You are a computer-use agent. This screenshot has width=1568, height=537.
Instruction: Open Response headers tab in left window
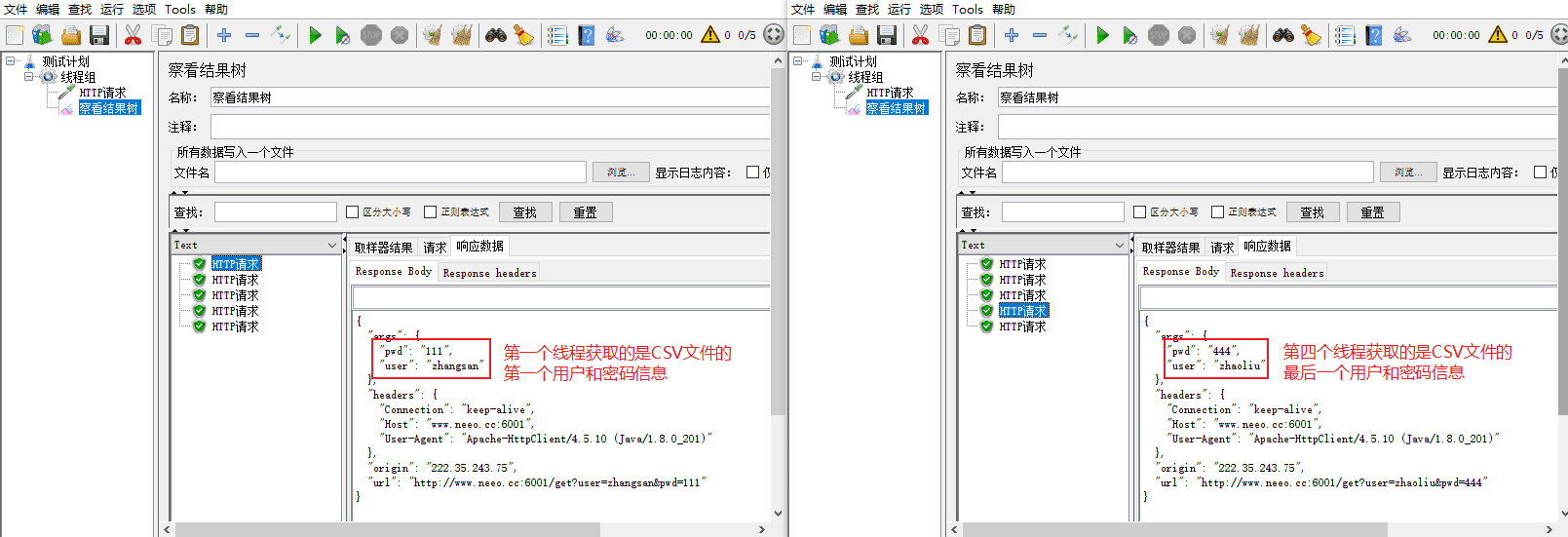click(x=490, y=273)
